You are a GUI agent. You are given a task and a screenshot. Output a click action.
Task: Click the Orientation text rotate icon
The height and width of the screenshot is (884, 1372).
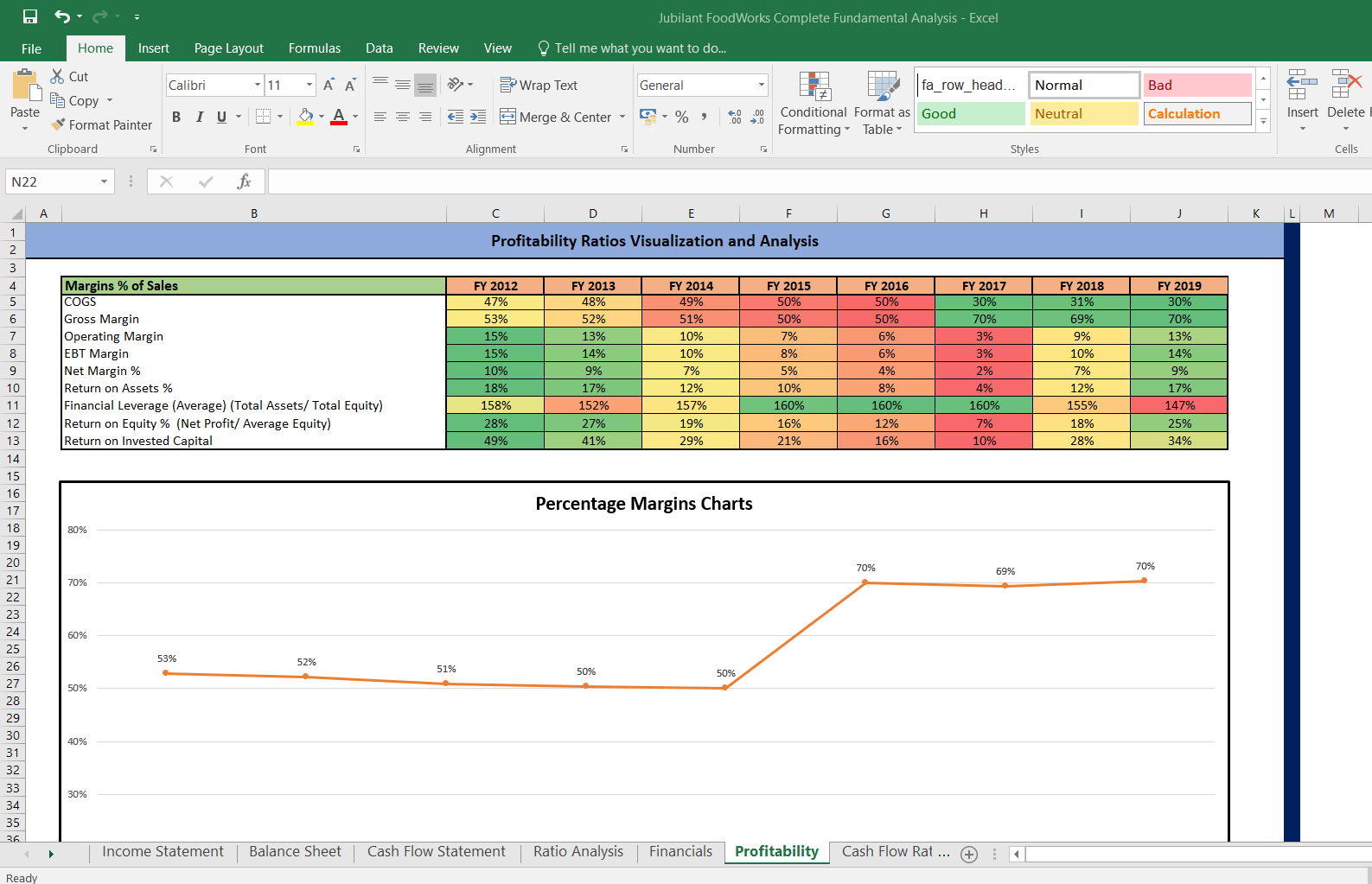tap(456, 84)
